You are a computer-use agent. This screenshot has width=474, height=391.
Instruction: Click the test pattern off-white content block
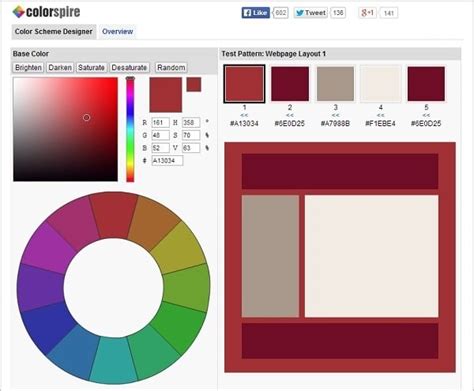tap(372, 256)
